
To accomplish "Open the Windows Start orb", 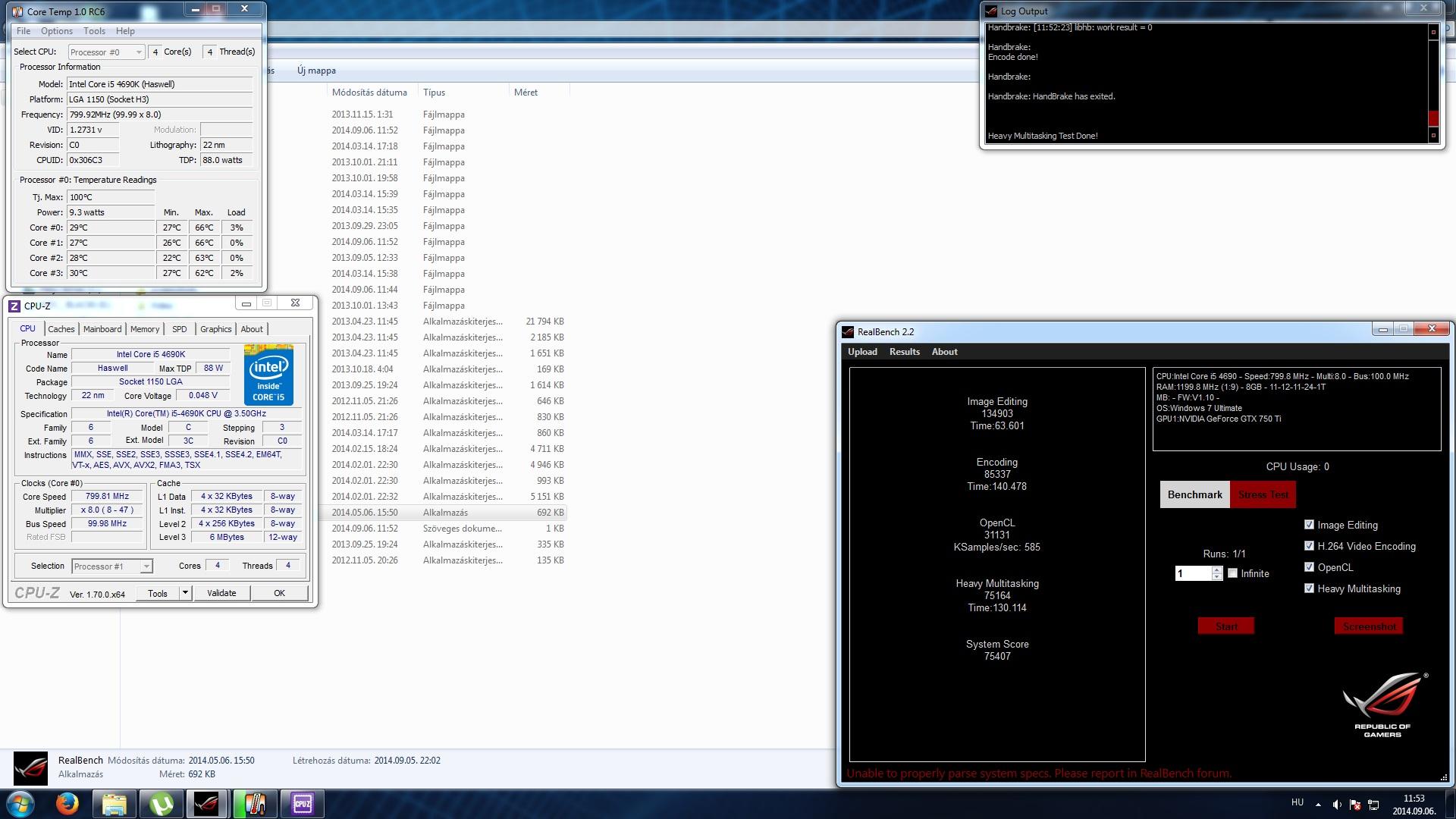I will click(20, 804).
